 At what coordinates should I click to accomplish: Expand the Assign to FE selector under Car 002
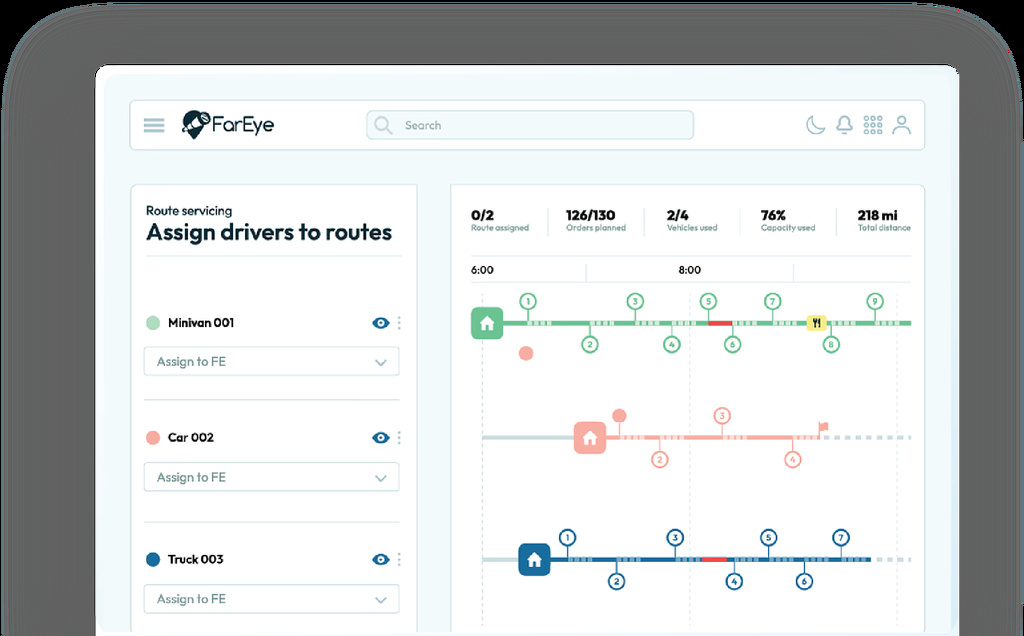[x=271, y=477]
